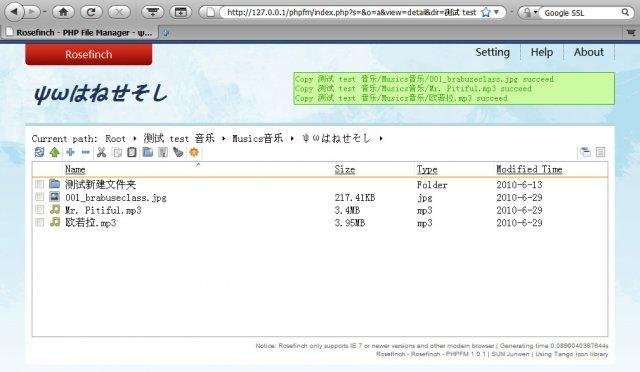This screenshot has width=640, height=372.
Task: Click the red Rosefinch logo button
Action: point(89,54)
